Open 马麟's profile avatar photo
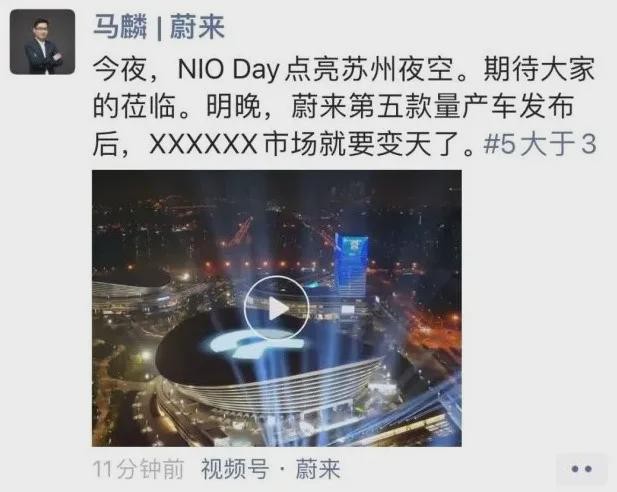 [42, 42]
